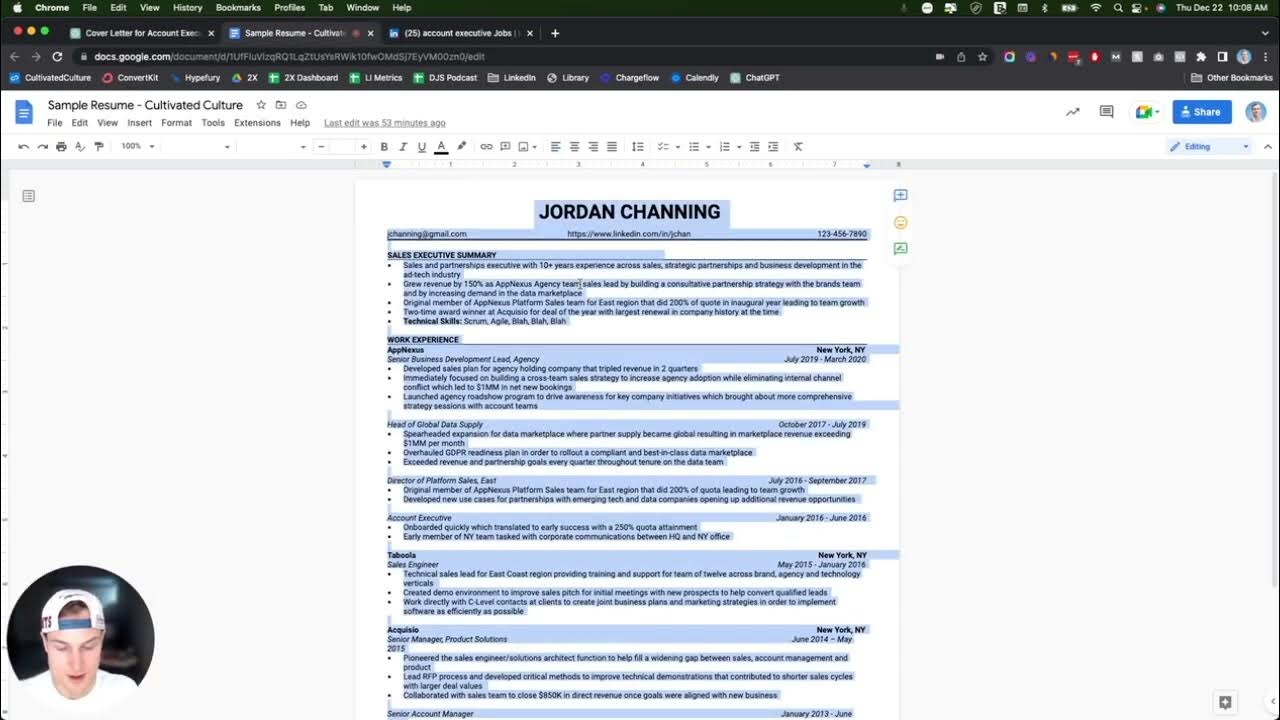This screenshot has height=720, width=1280.
Task: Switch to the account executive Jobs tab
Action: coord(461,33)
